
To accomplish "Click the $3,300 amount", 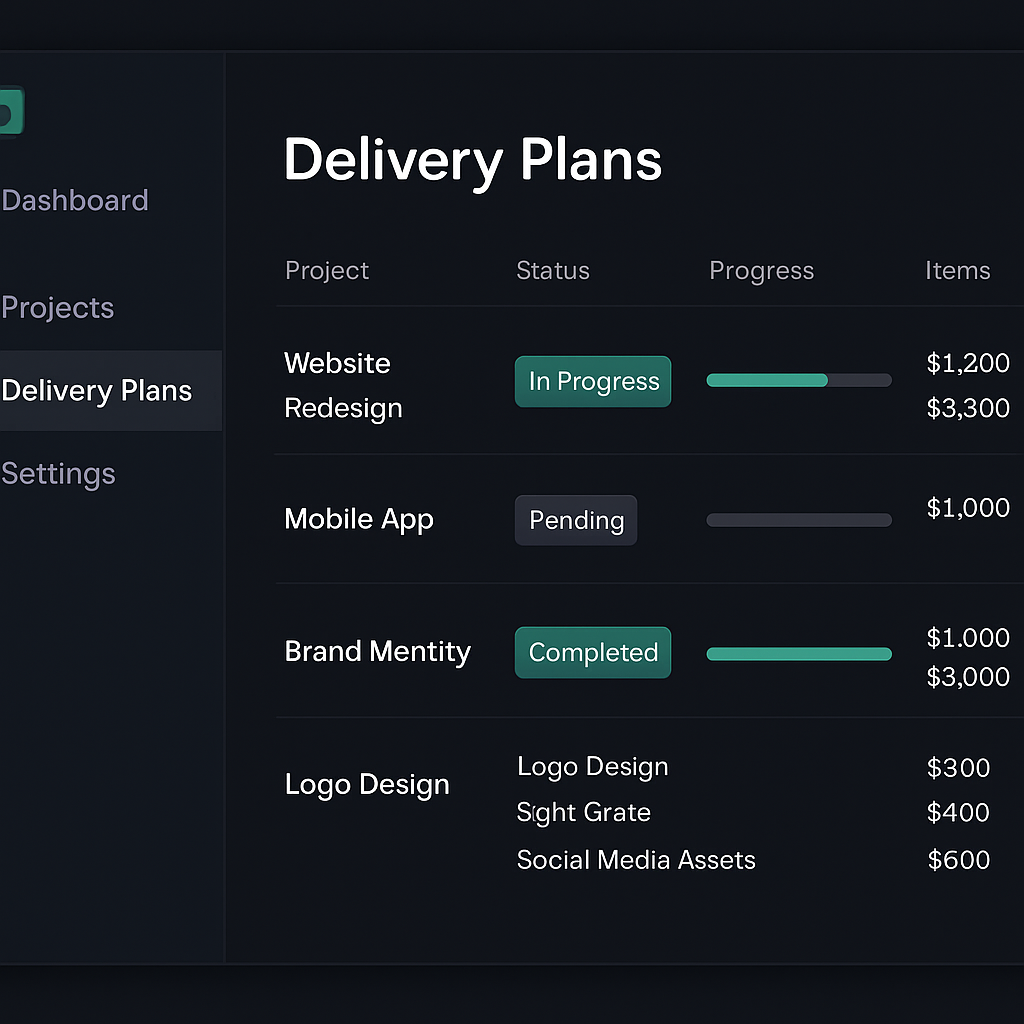I will pos(968,408).
